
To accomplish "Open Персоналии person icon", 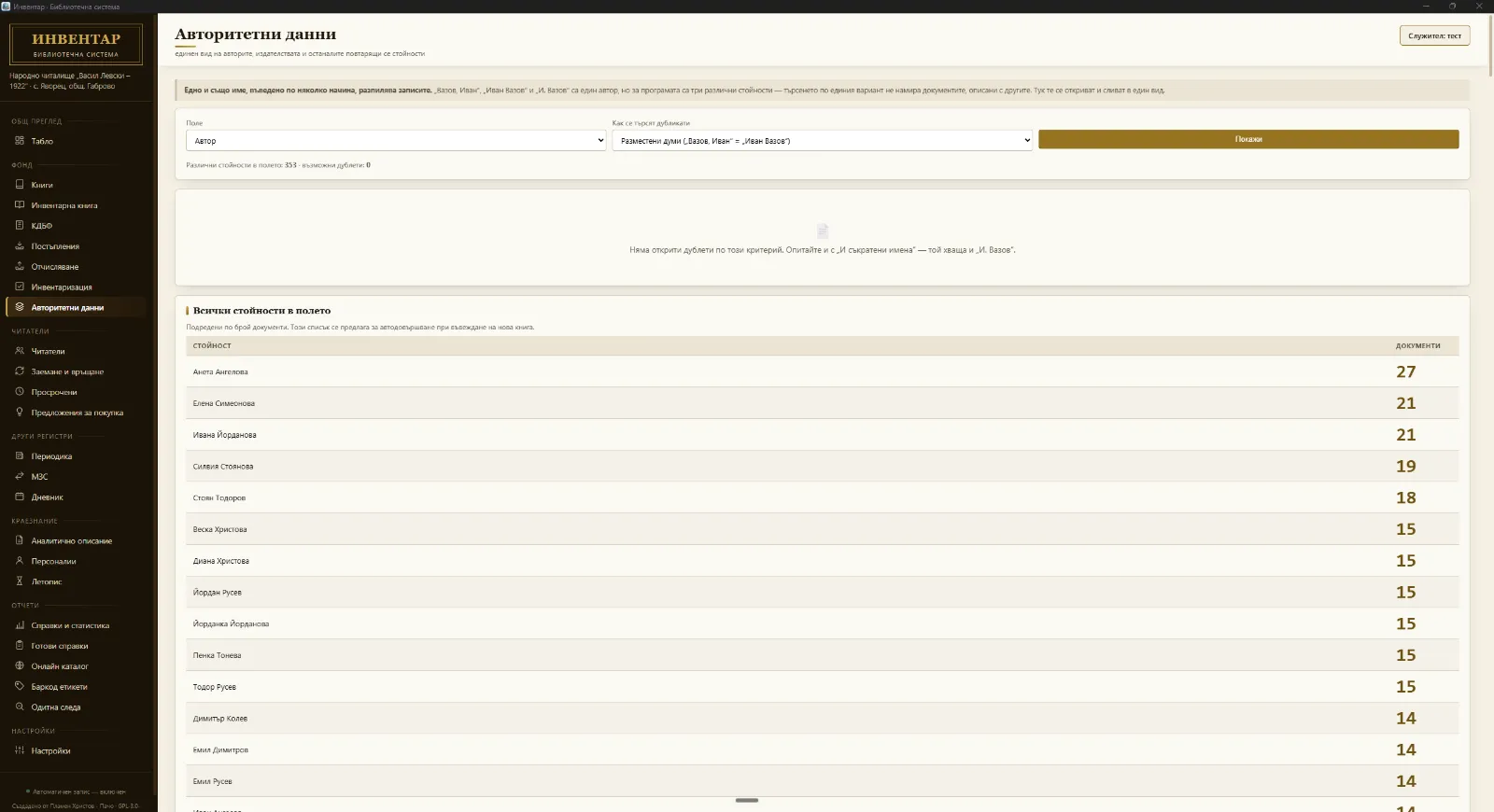I will click(x=20, y=561).
